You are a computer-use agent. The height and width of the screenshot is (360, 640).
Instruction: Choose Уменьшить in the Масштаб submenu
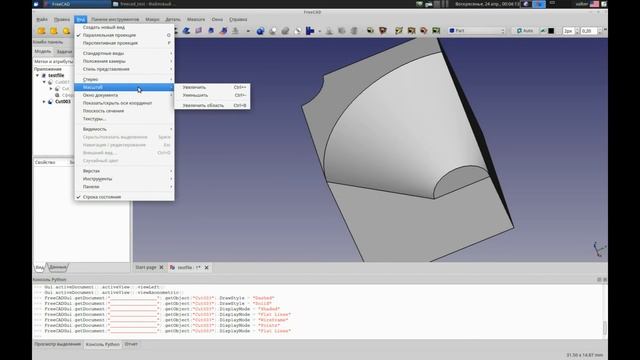point(212,95)
